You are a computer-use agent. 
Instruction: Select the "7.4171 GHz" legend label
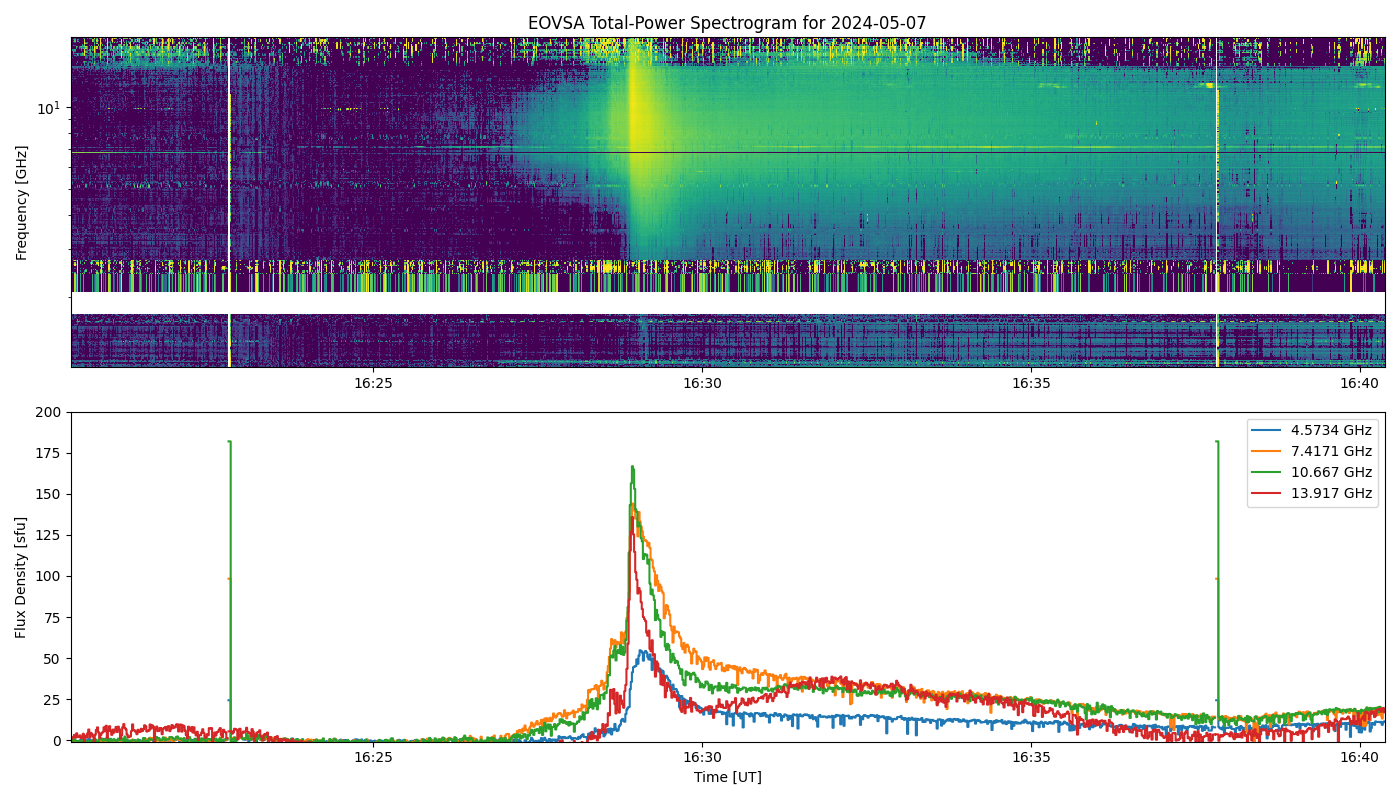click(x=1333, y=452)
